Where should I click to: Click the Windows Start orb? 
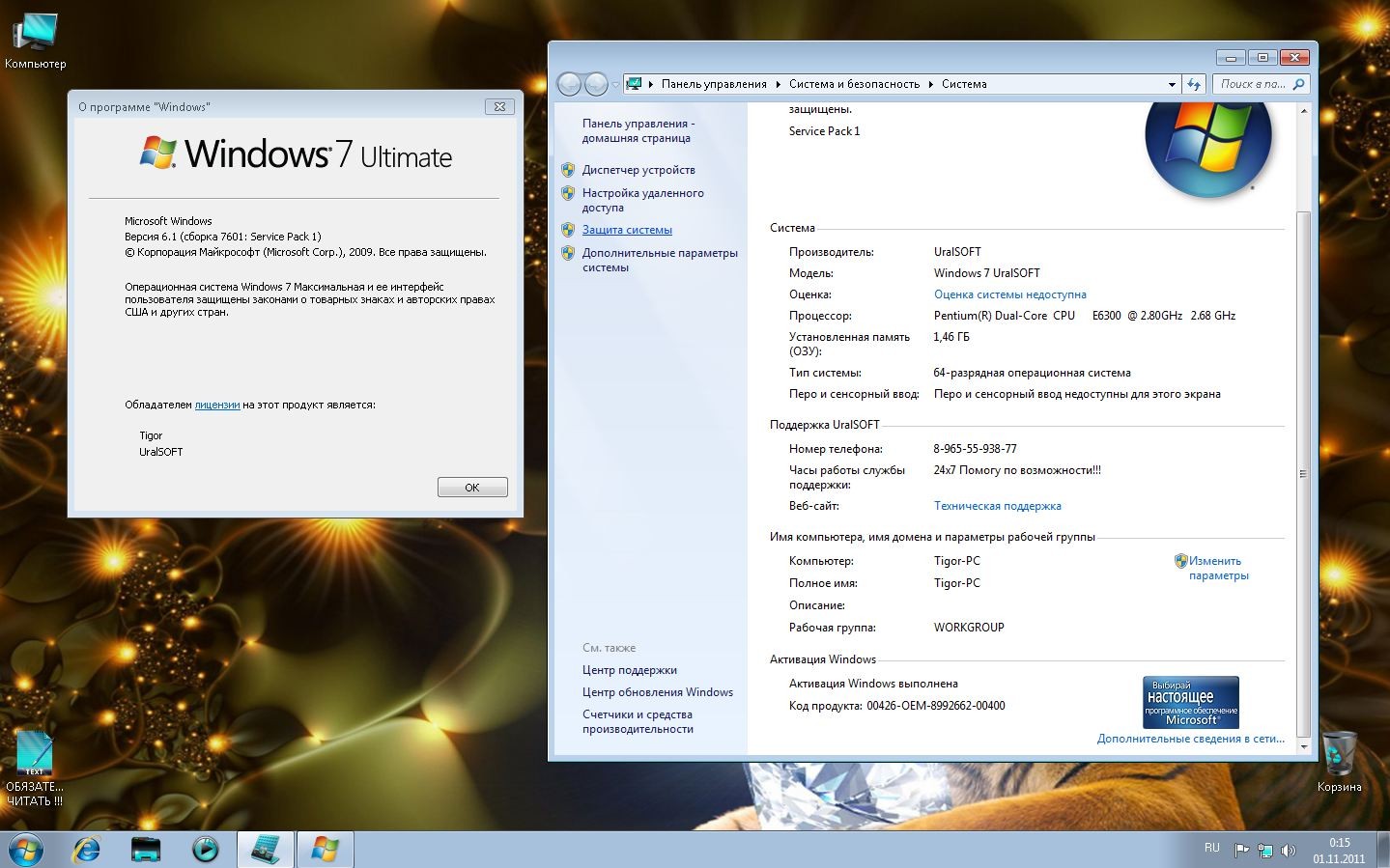26,850
